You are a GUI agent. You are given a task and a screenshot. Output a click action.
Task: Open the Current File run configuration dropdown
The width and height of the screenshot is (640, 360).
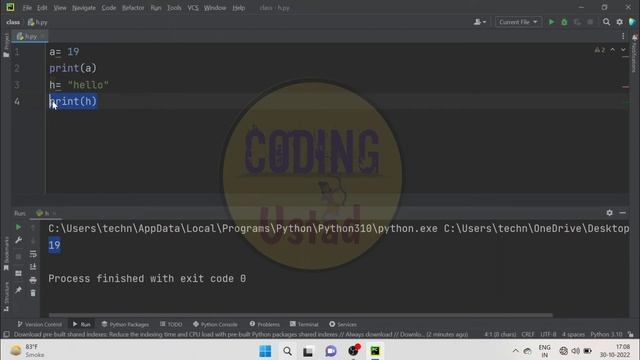(518, 22)
